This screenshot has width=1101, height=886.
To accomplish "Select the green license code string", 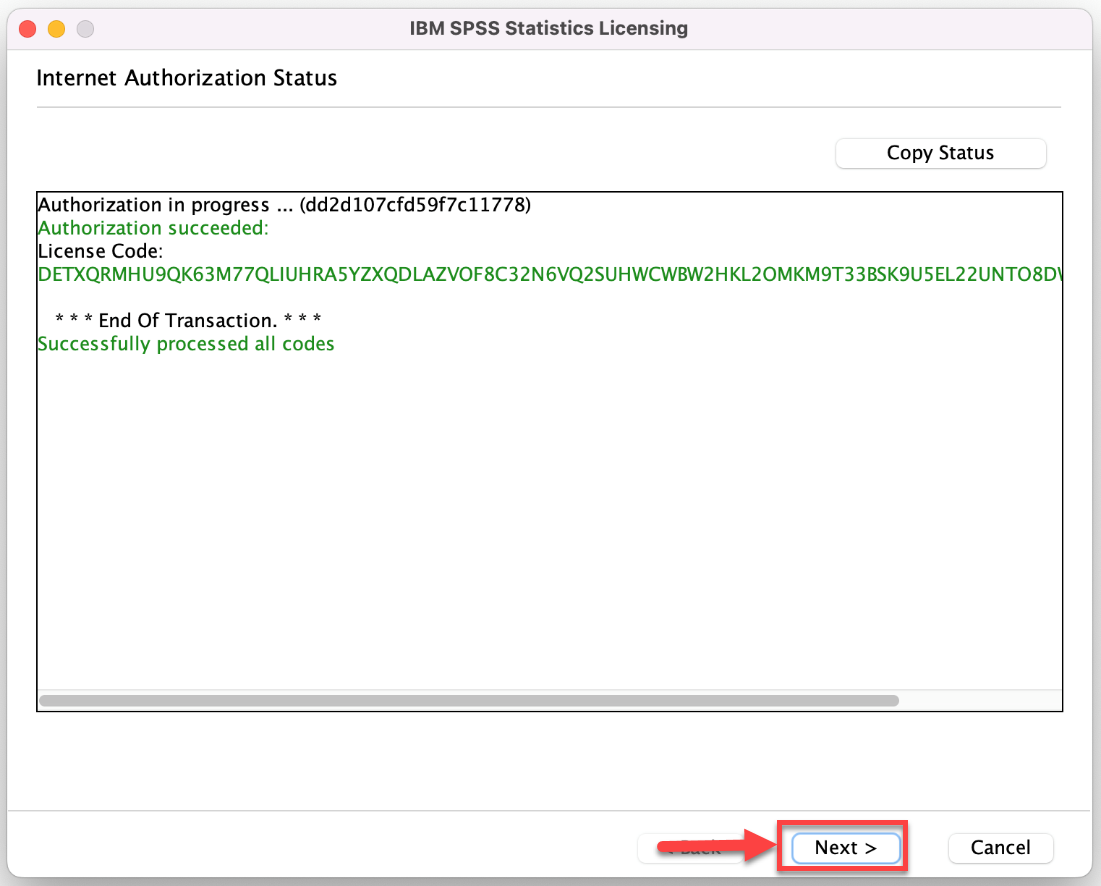I will tap(550, 274).
